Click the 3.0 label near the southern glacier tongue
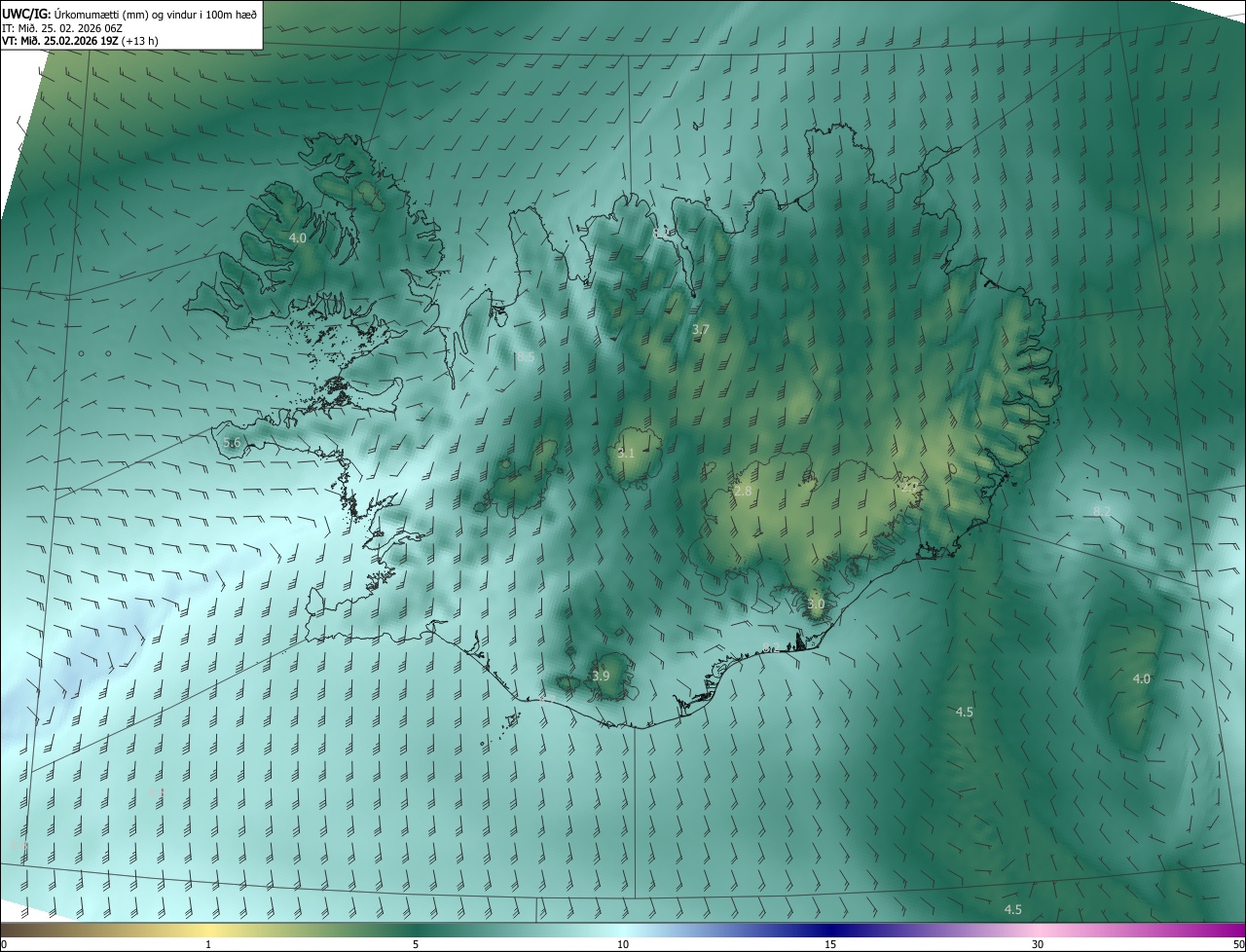Viewport: 1246px width, 952px height. coord(816,604)
